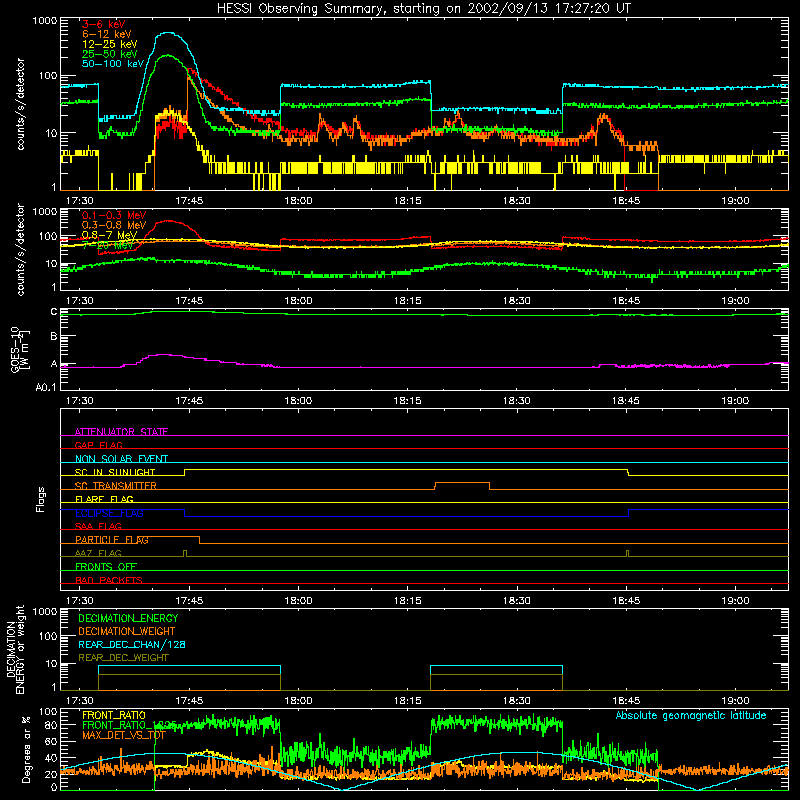This screenshot has width=800, height=800.
Task: Select the ATTENUATOR_STATE flag label
Action: pyautogui.click(x=121, y=432)
